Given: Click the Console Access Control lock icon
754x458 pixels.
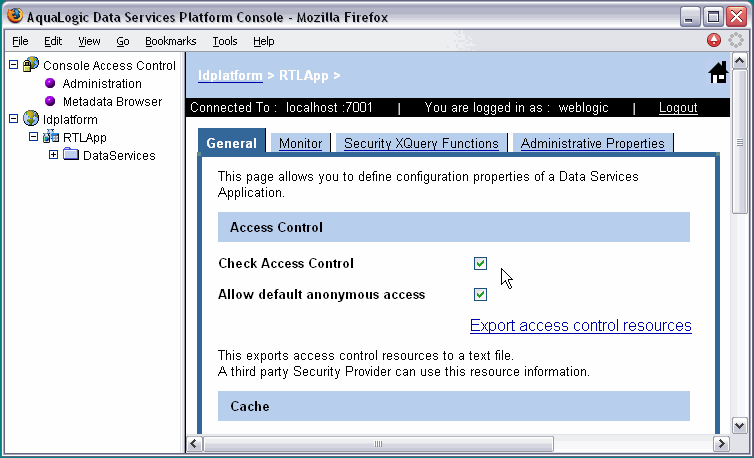Looking at the screenshot, I should click(x=31, y=64).
